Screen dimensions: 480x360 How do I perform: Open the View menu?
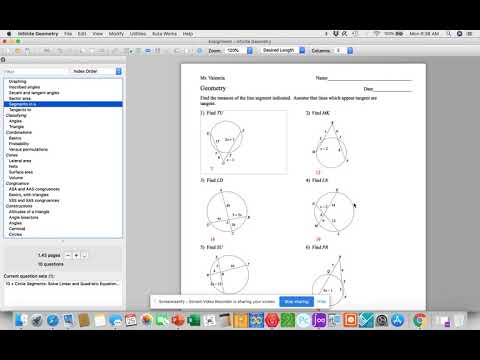pyautogui.click(x=98, y=34)
